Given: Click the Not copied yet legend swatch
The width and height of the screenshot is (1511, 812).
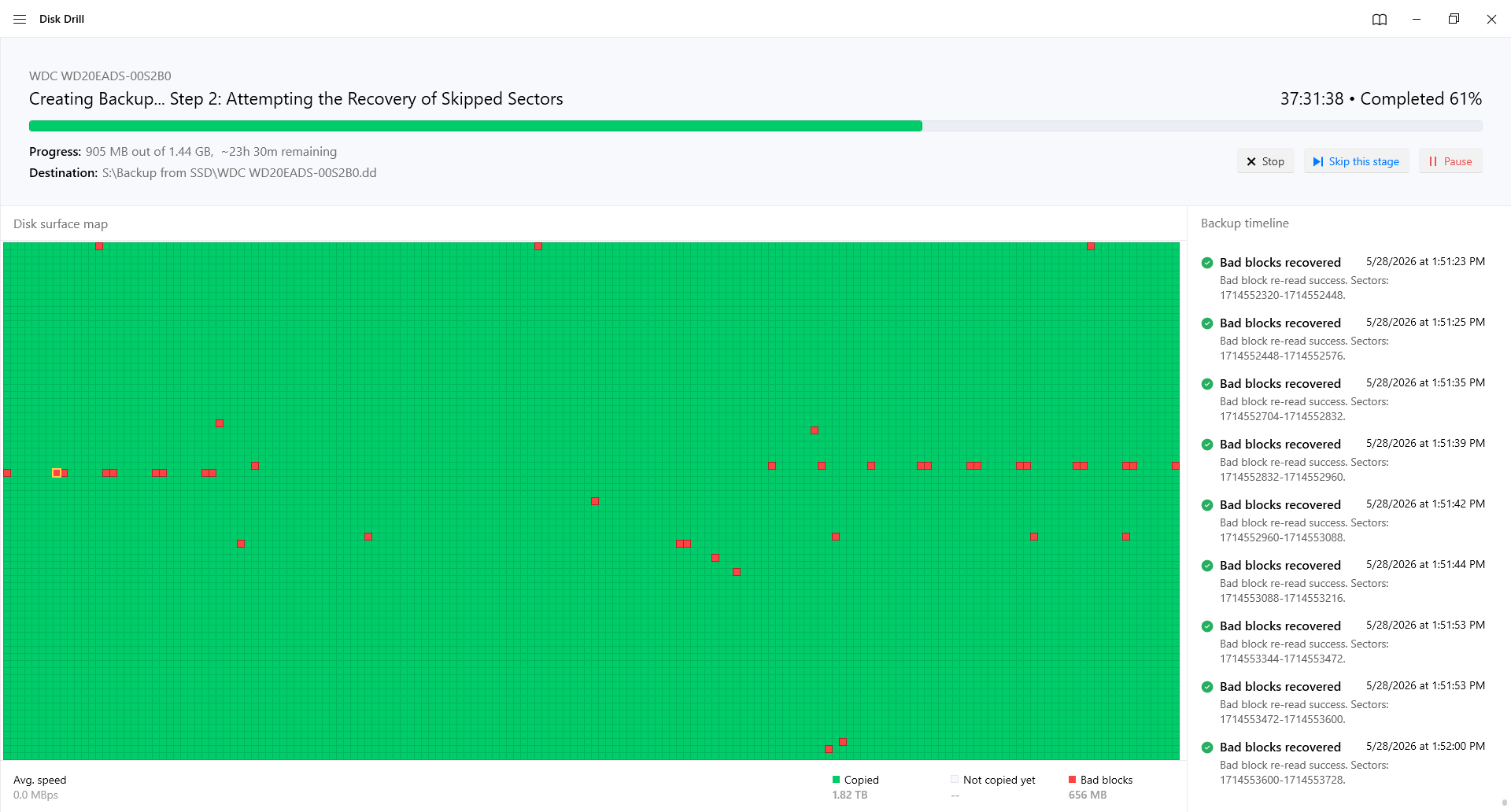Looking at the screenshot, I should (955, 780).
